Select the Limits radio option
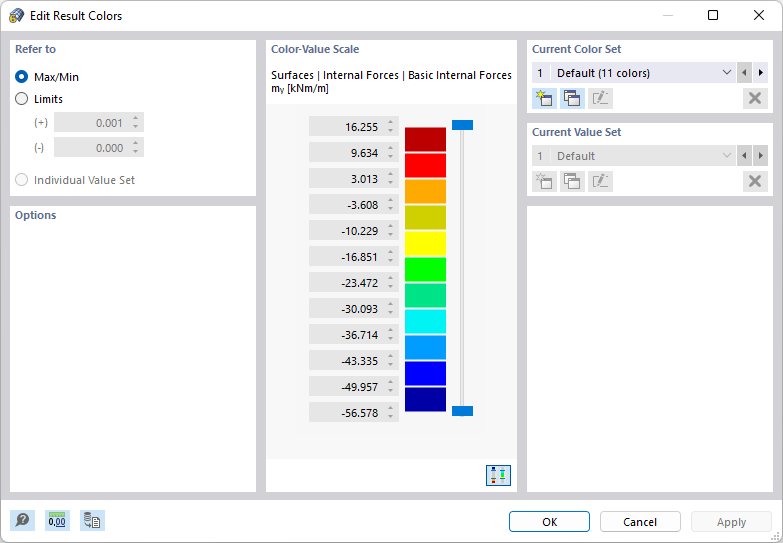 click(x=22, y=99)
